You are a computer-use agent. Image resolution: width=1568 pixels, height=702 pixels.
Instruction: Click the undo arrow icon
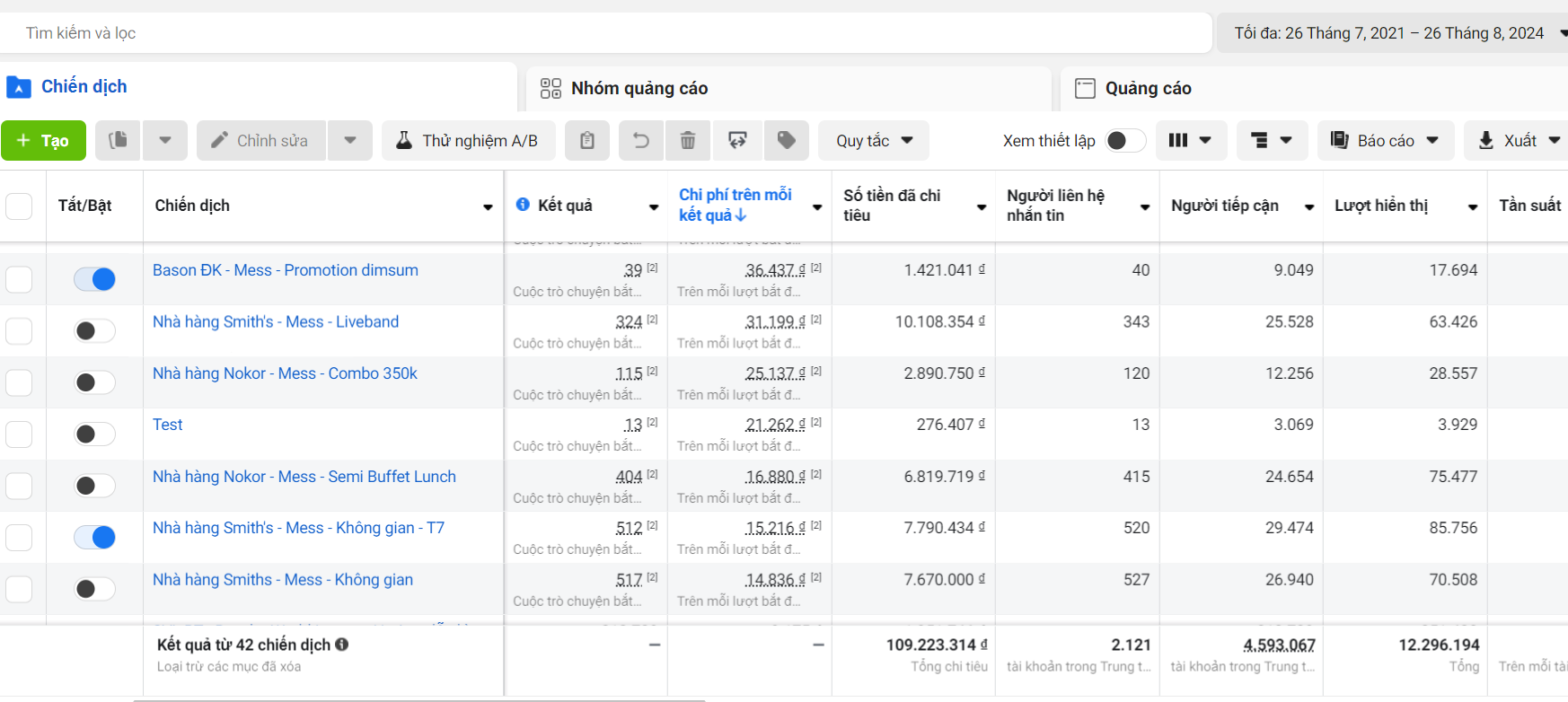(641, 140)
